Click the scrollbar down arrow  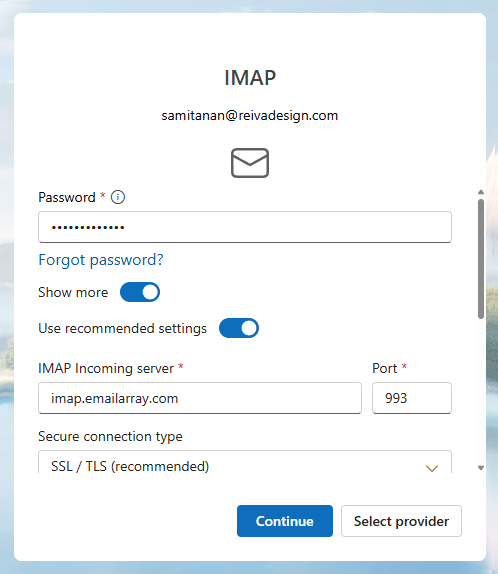coord(481,468)
